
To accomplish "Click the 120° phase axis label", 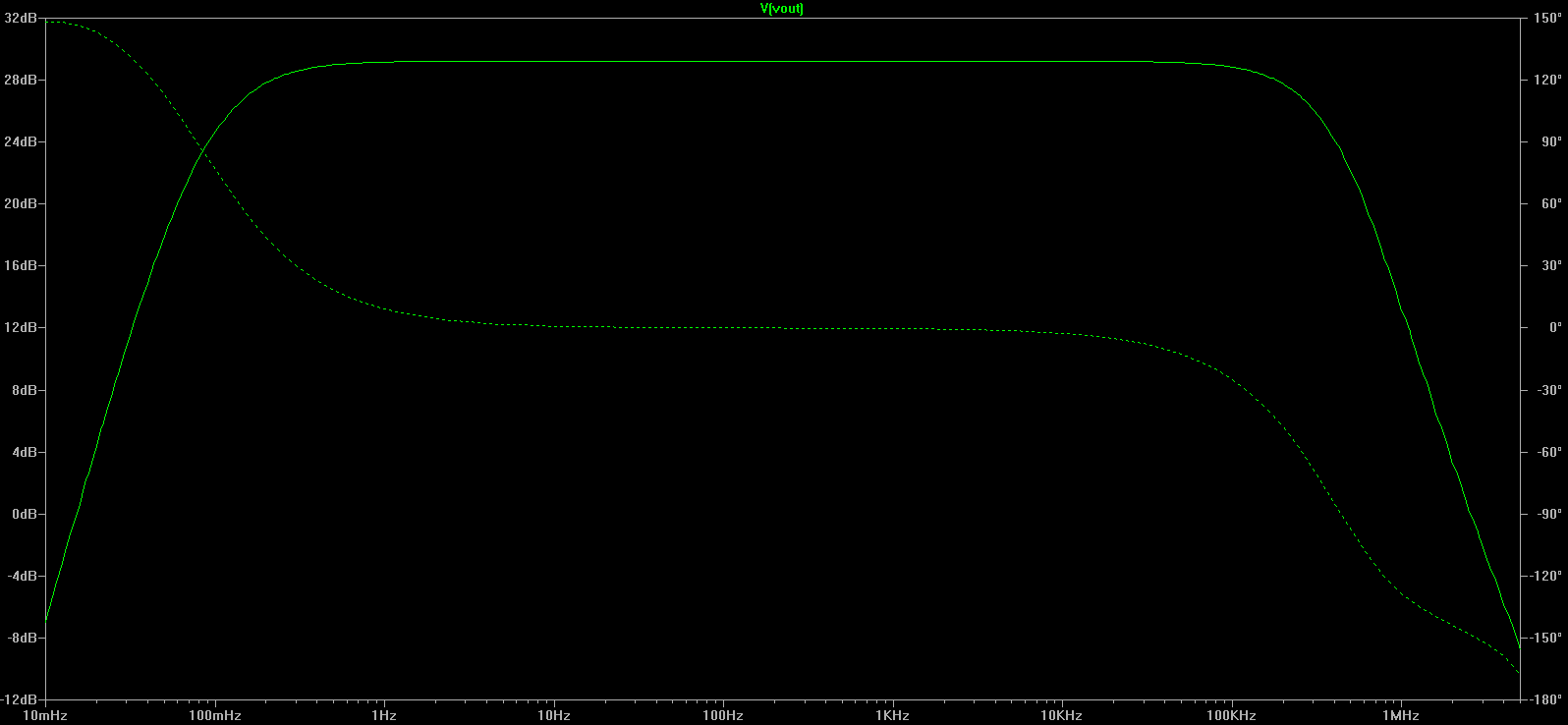I will (x=1547, y=80).
